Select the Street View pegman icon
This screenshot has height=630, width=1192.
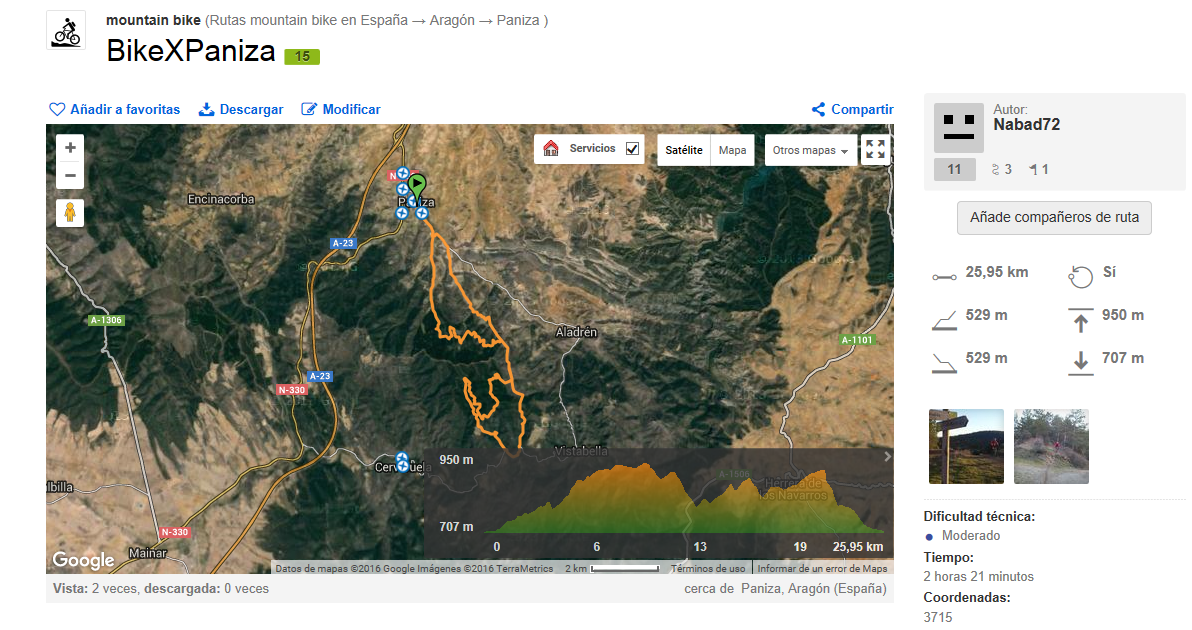click(70, 212)
